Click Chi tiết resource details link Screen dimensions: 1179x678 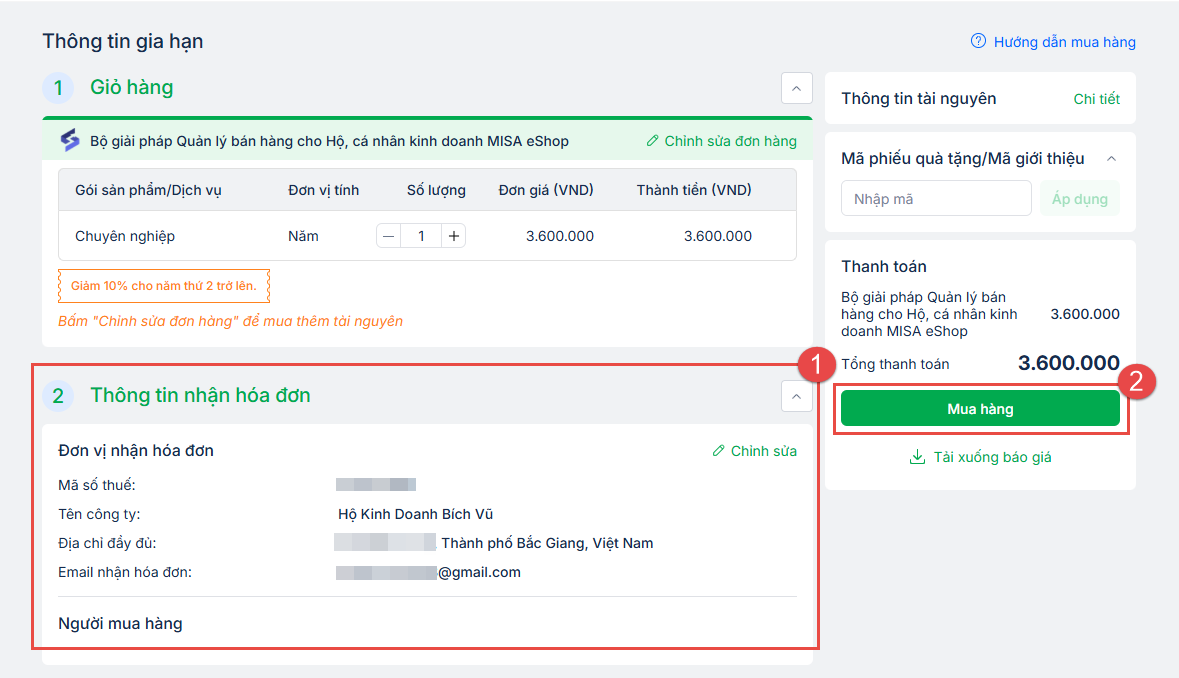(x=1096, y=99)
